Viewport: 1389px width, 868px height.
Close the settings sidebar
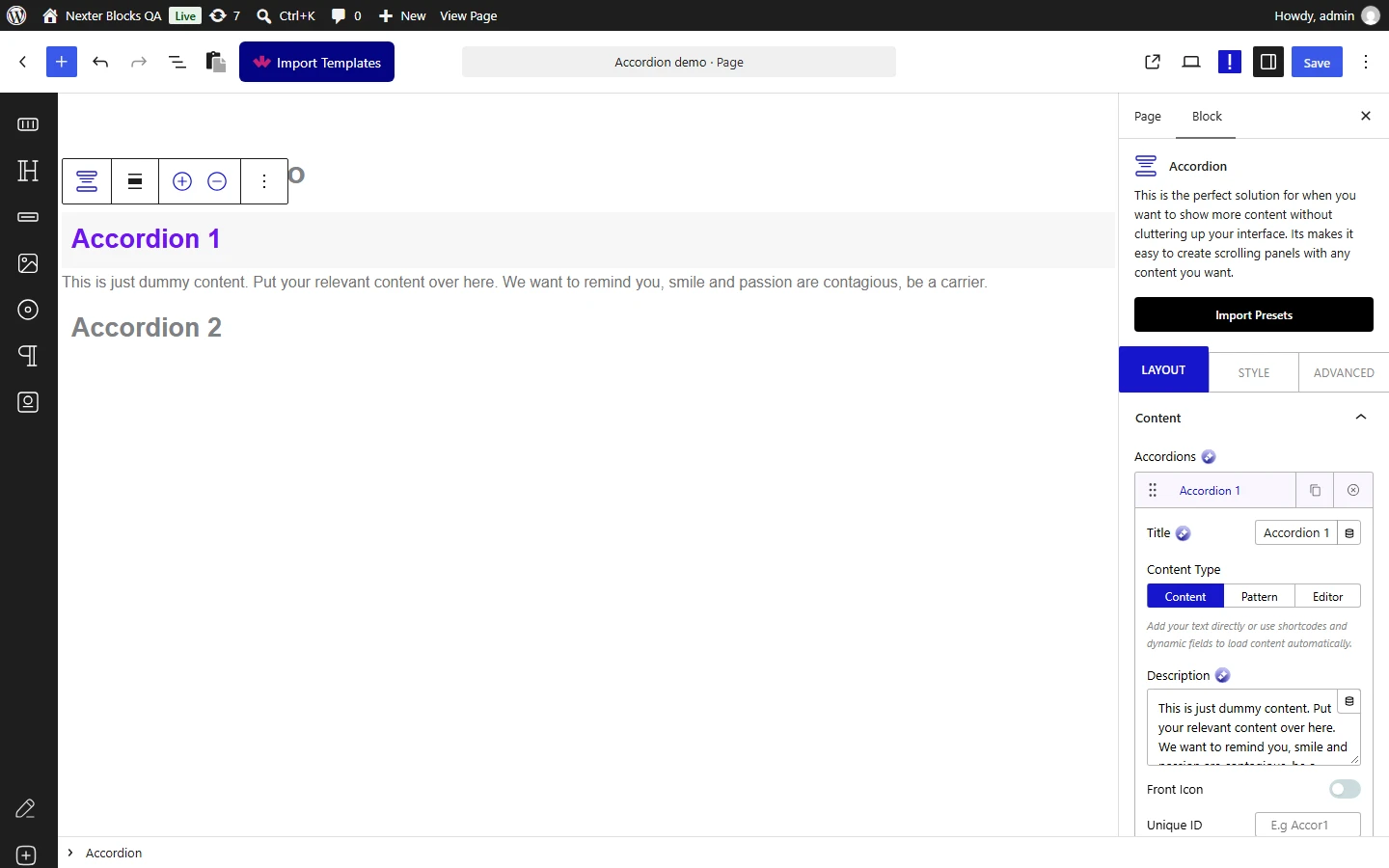click(x=1366, y=116)
